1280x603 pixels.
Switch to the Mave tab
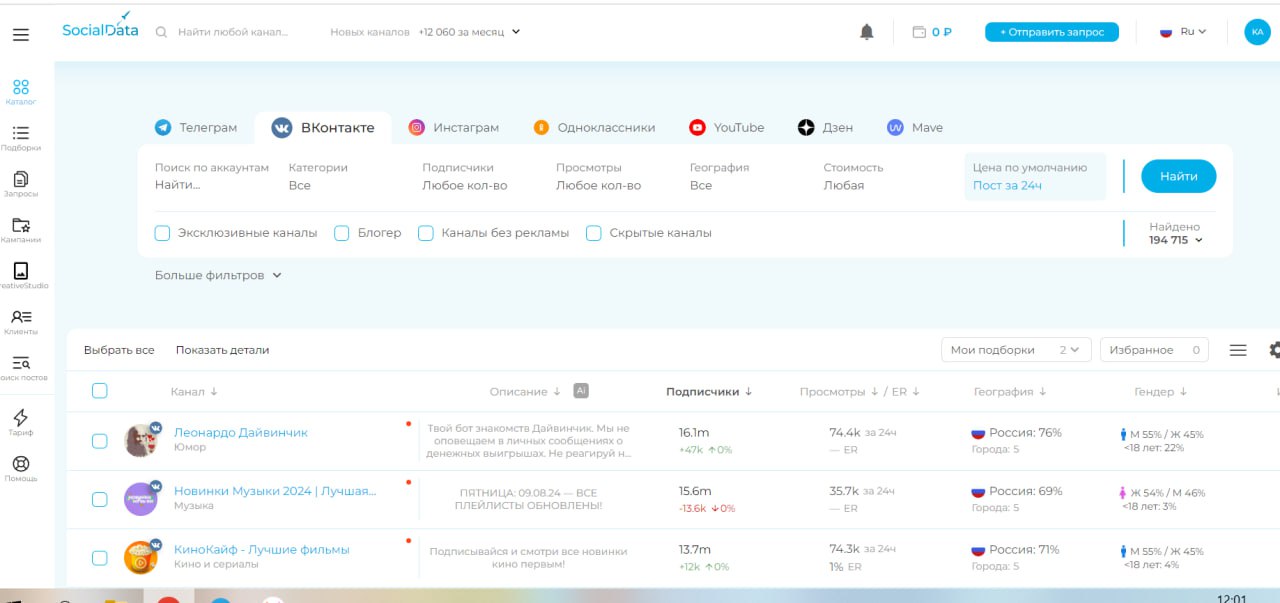click(x=914, y=128)
